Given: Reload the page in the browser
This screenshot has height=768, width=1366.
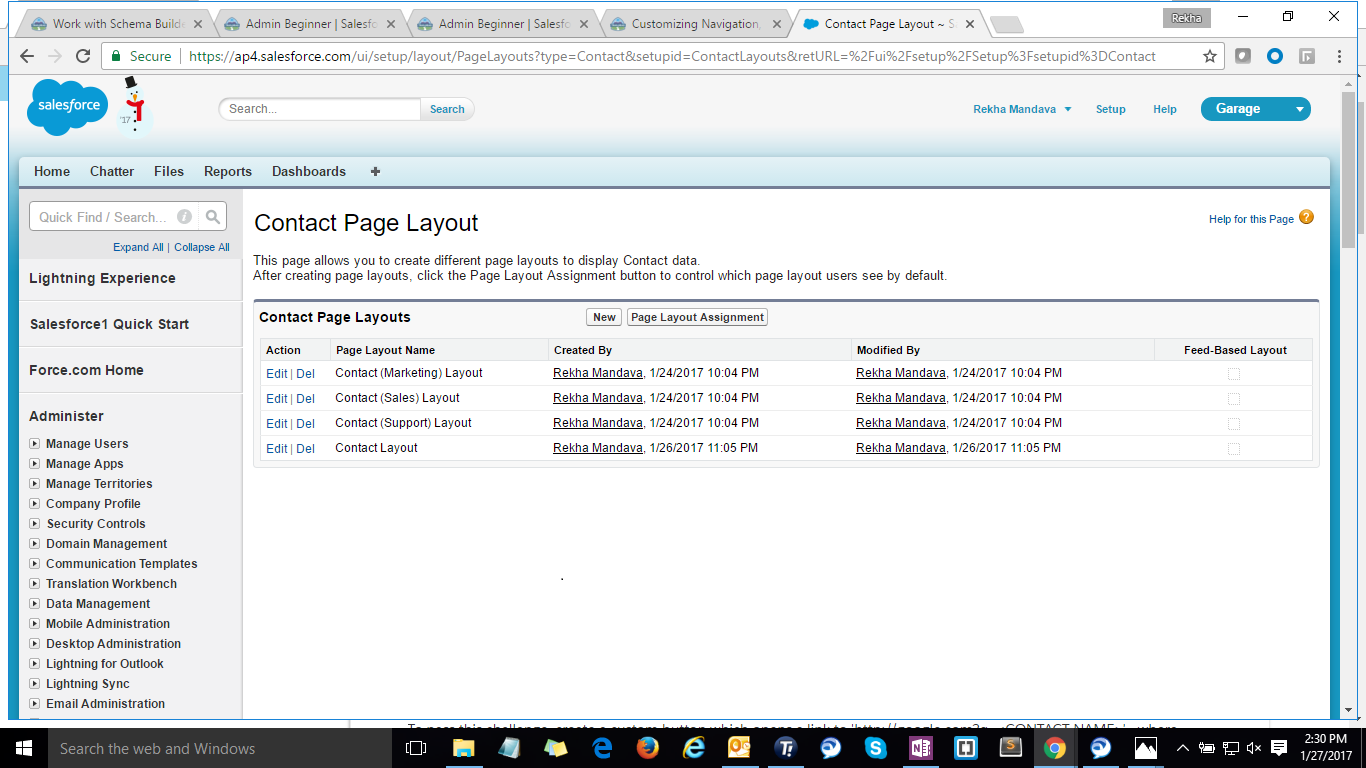Looking at the screenshot, I should tap(84, 56).
